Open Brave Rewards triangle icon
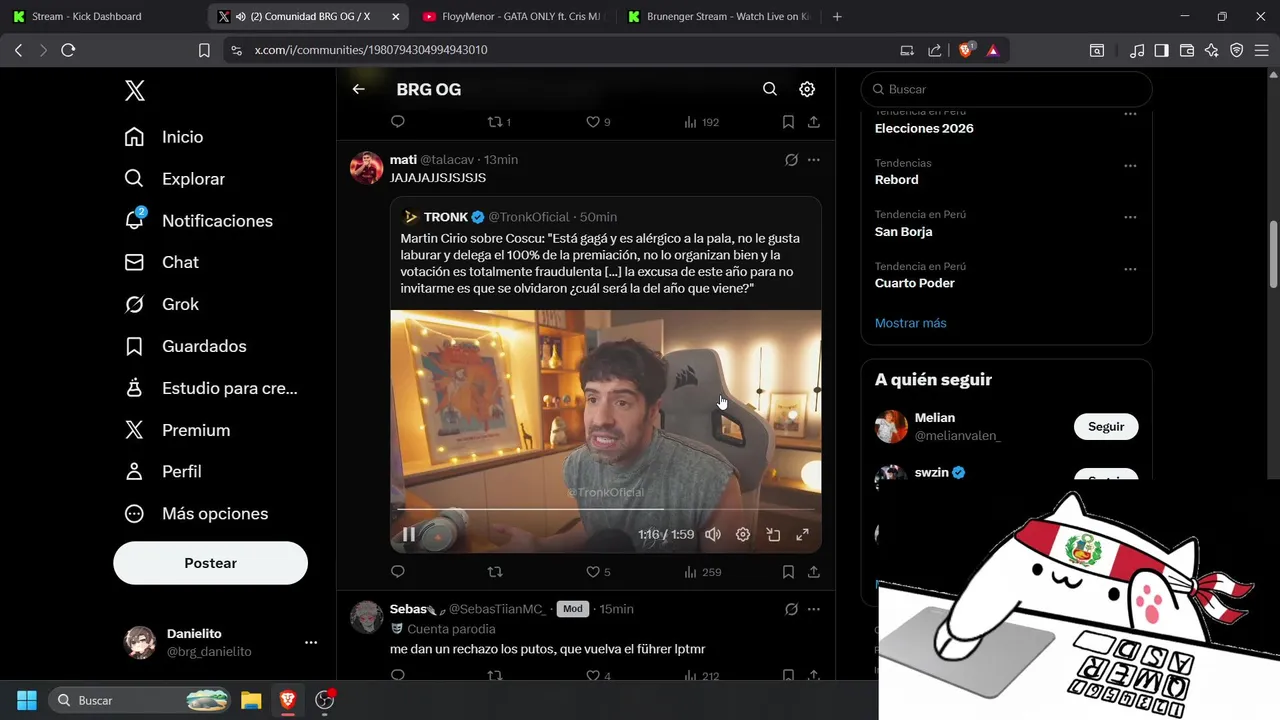Viewport: 1280px width, 720px height. click(992, 50)
